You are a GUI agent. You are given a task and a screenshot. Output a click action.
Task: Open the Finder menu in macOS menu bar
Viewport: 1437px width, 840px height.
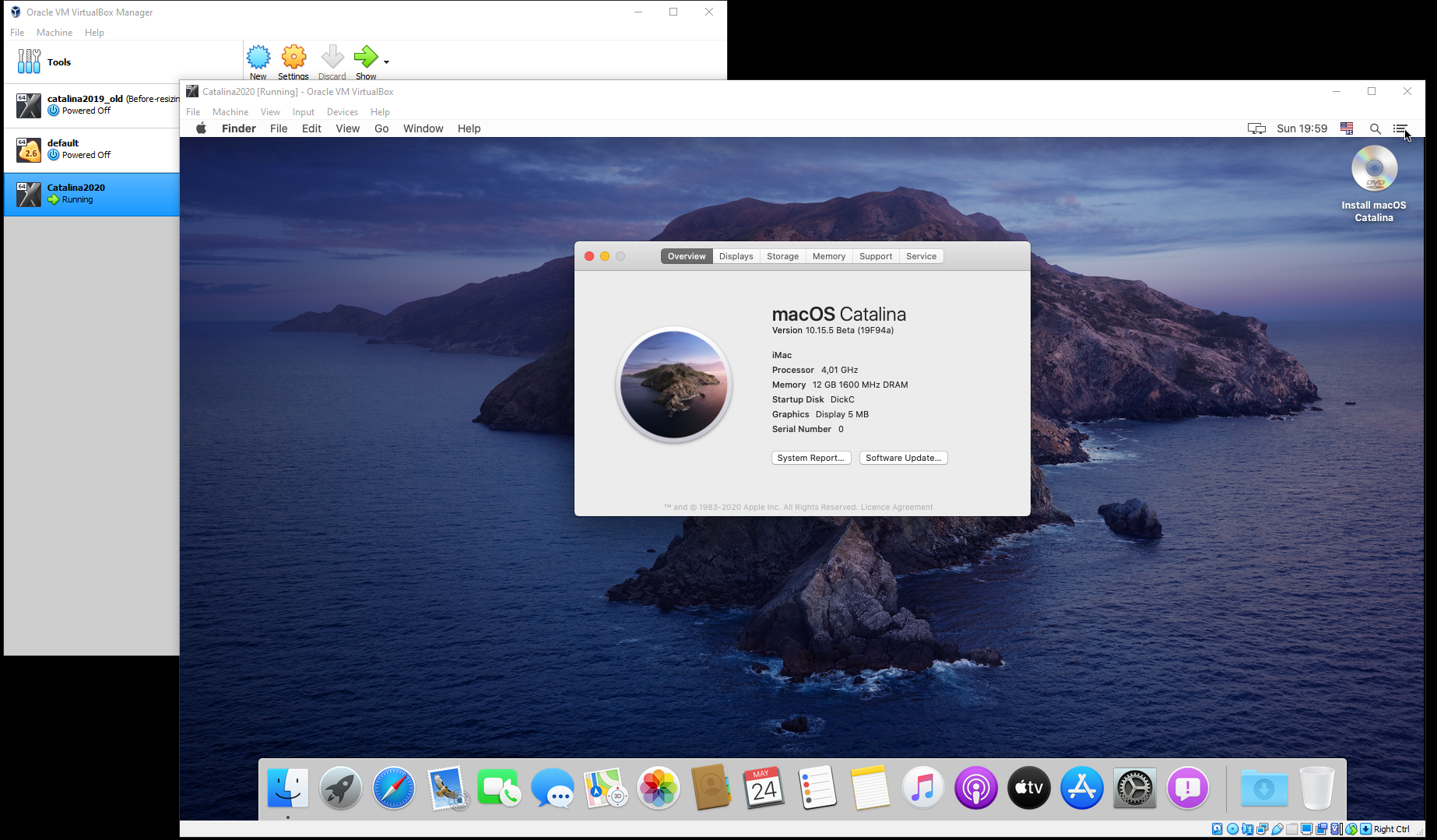coord(239,128)
